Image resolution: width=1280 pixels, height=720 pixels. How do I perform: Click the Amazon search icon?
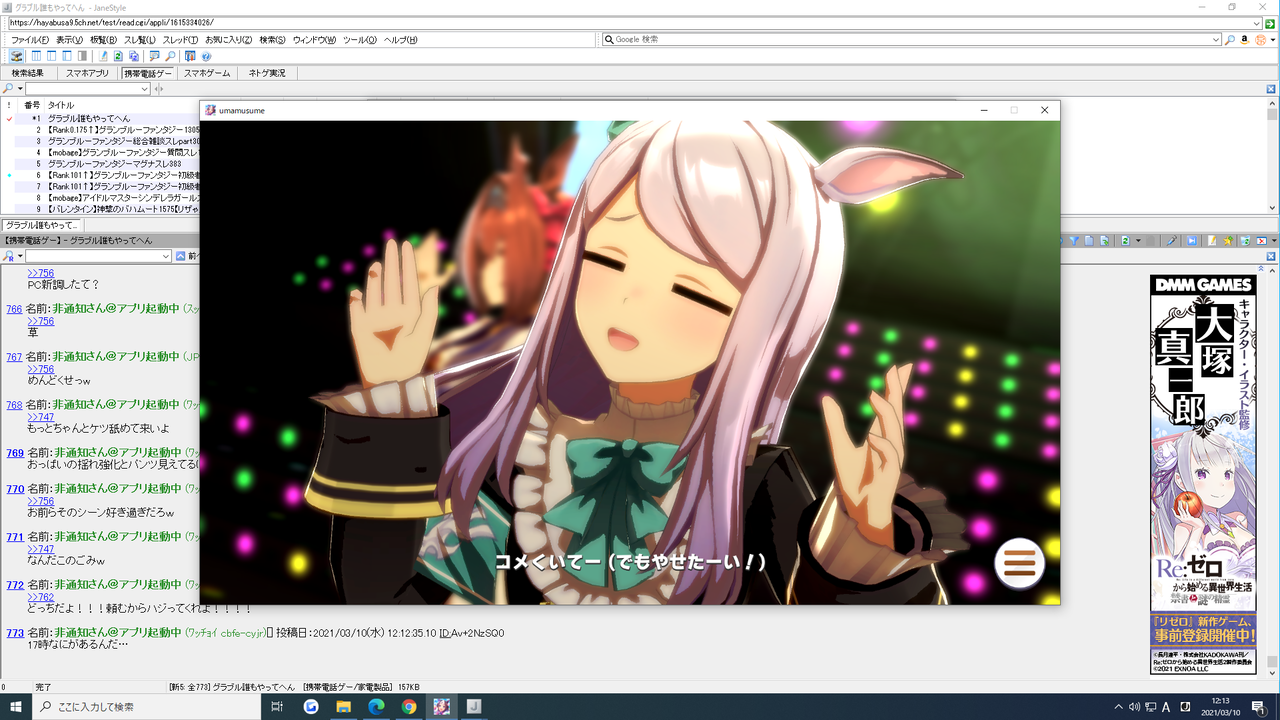coord(1245,40)
